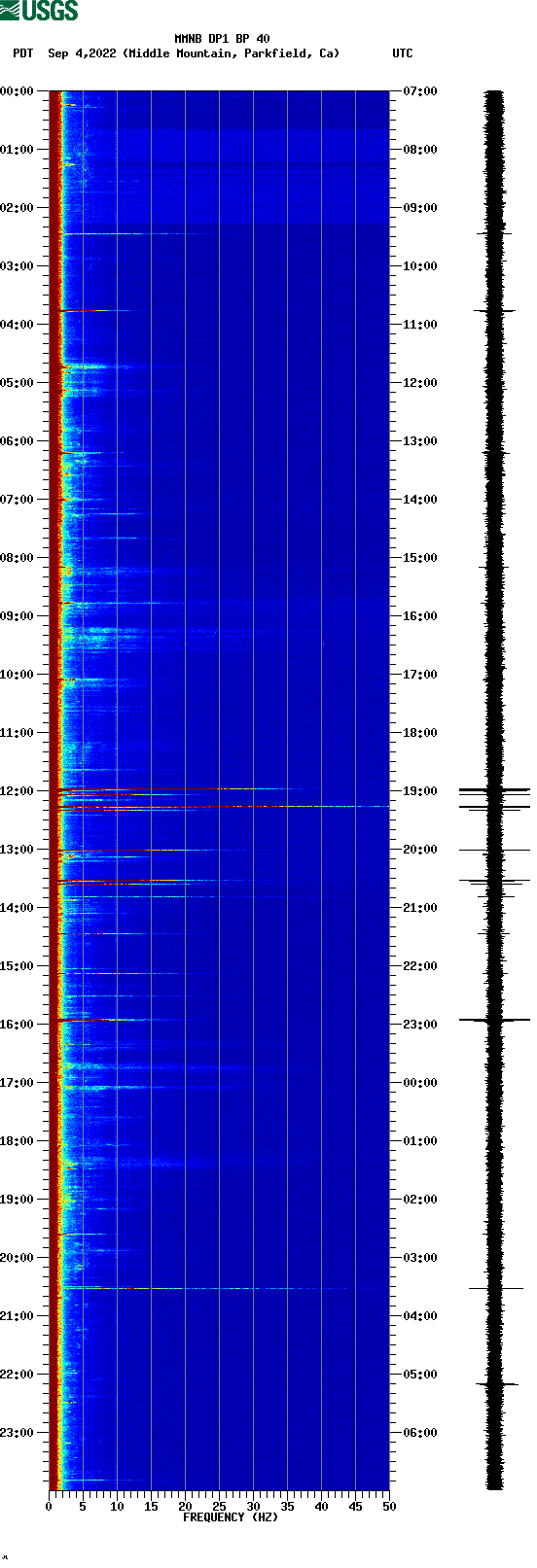This screenshot has height=1568, width=537.
Task: Click the frequency axis value 30
Action: pos(253,1507)
